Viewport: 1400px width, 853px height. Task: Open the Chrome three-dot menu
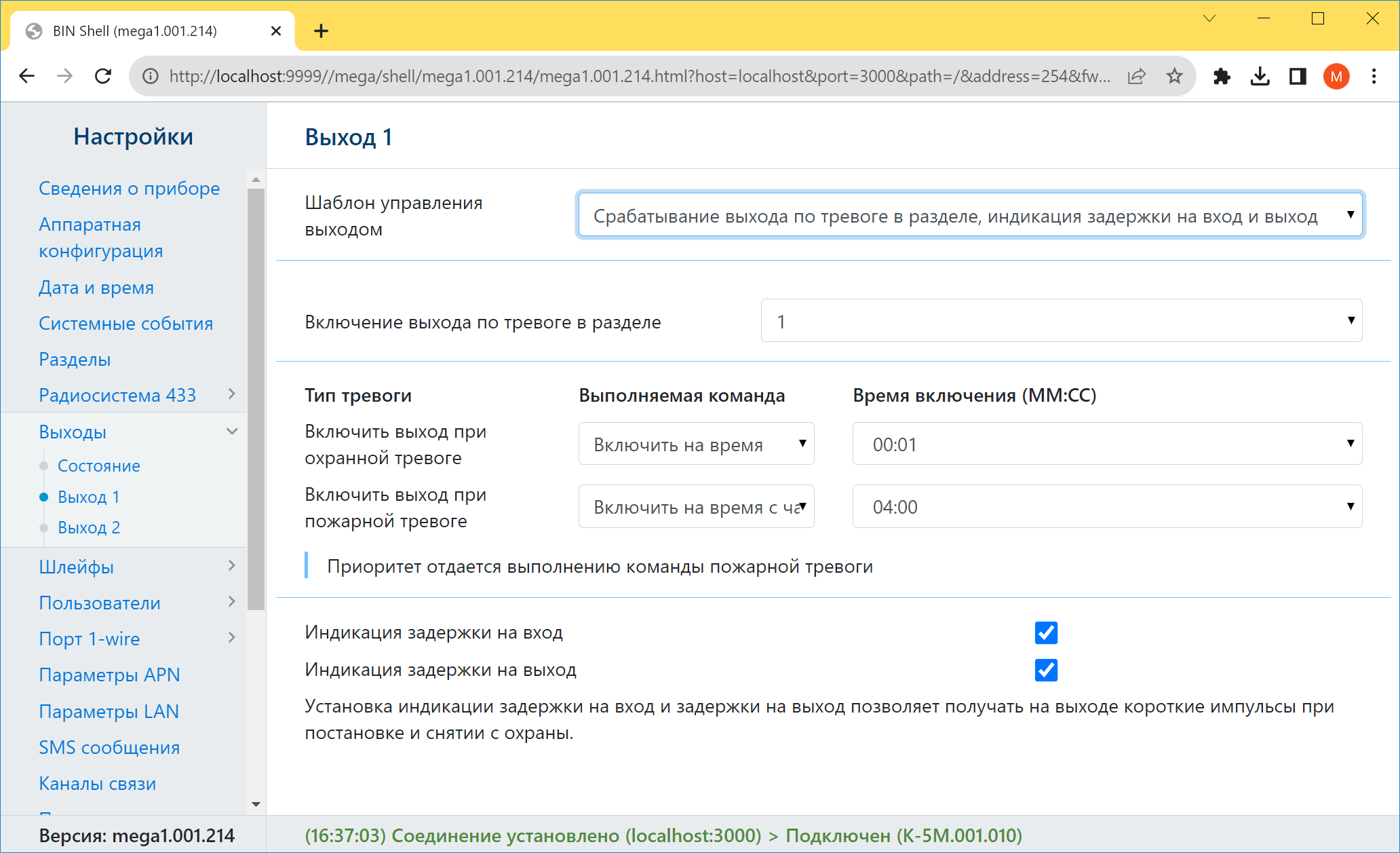[x=1374, y=76]
